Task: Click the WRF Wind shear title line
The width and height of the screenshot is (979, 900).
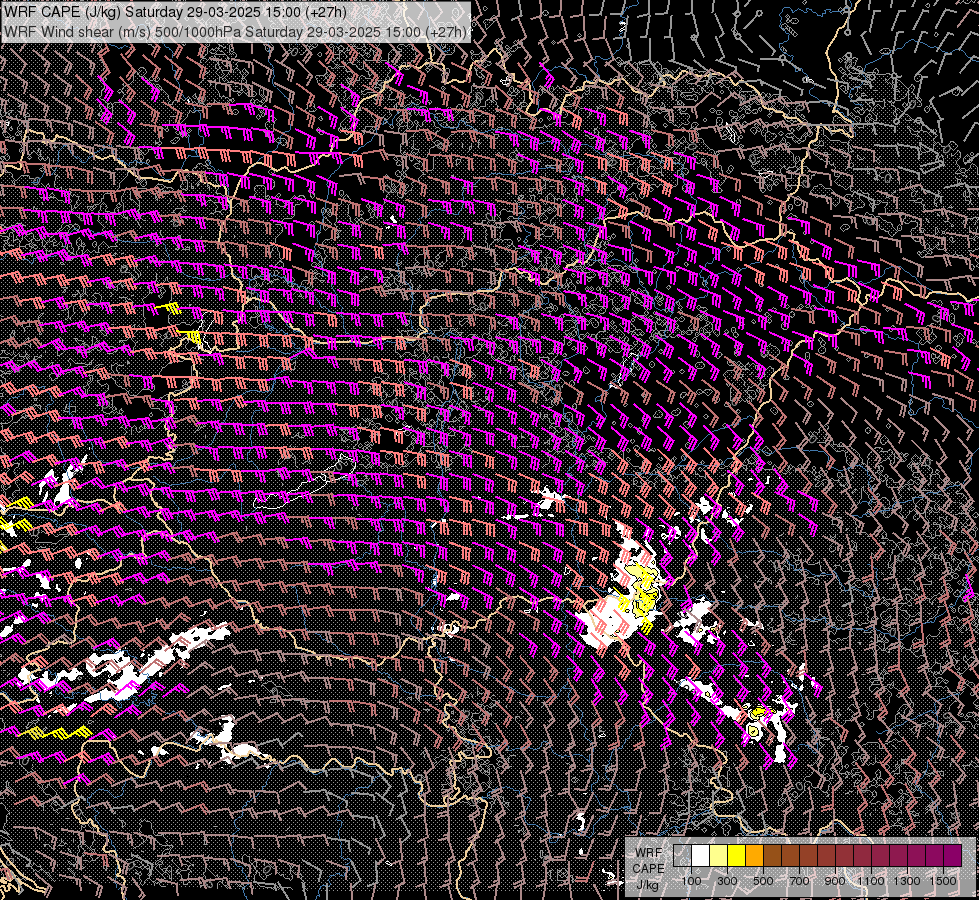Action: 235,32
